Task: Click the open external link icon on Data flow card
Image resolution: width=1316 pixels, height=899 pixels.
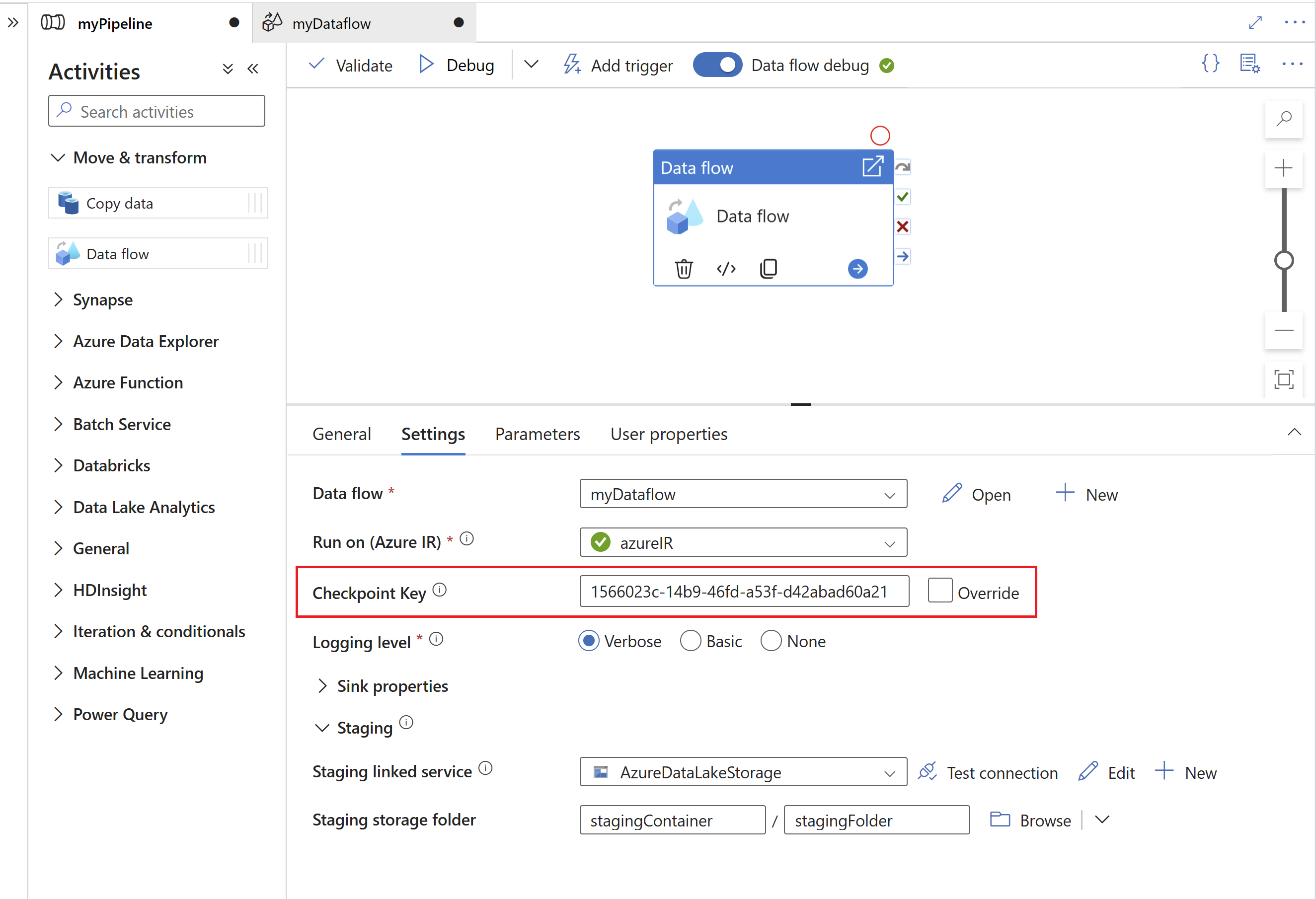Action: tap(871, 167)
